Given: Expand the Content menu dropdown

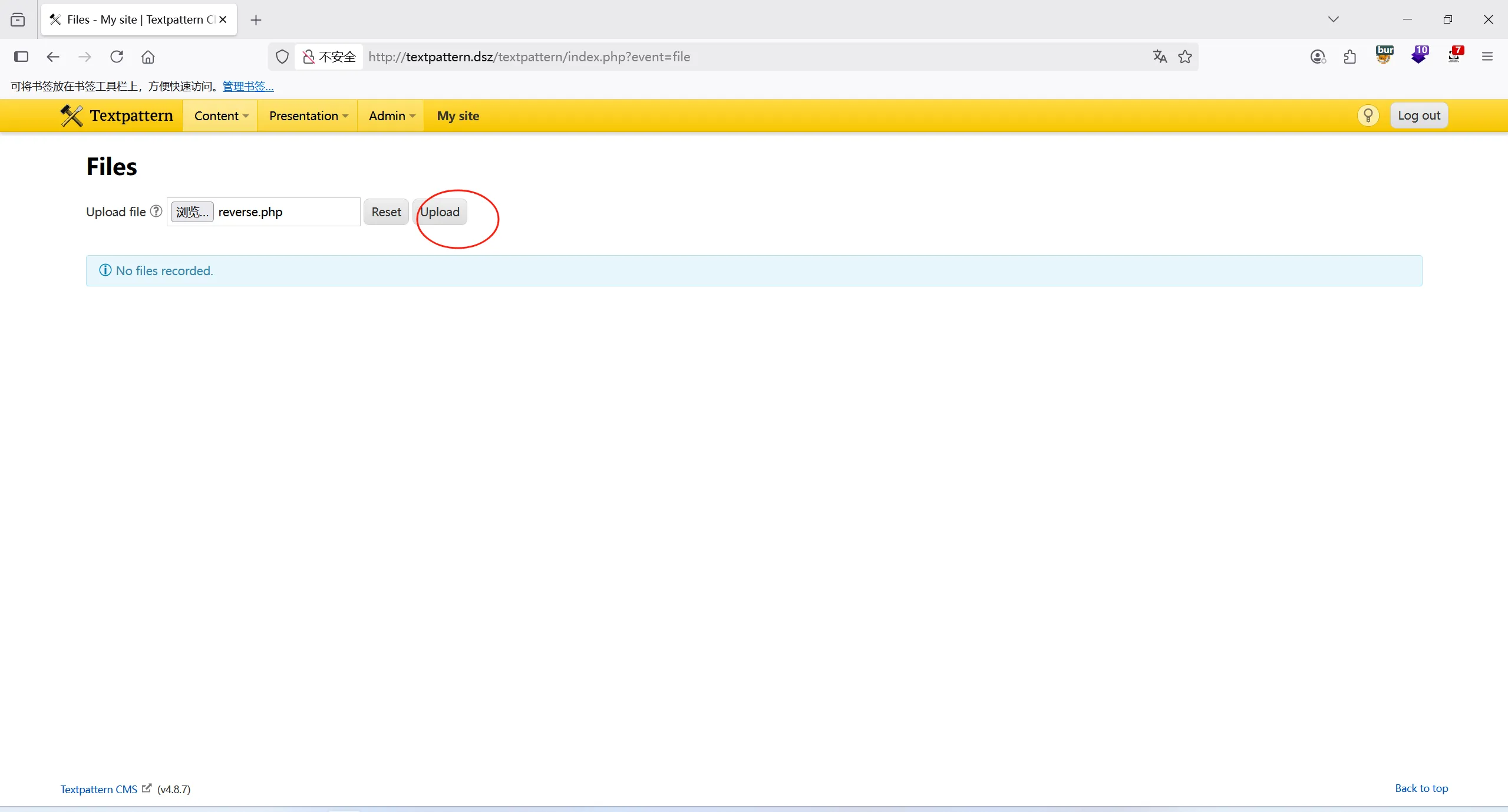Looking at the screenshot, I should tap(220, 116).
